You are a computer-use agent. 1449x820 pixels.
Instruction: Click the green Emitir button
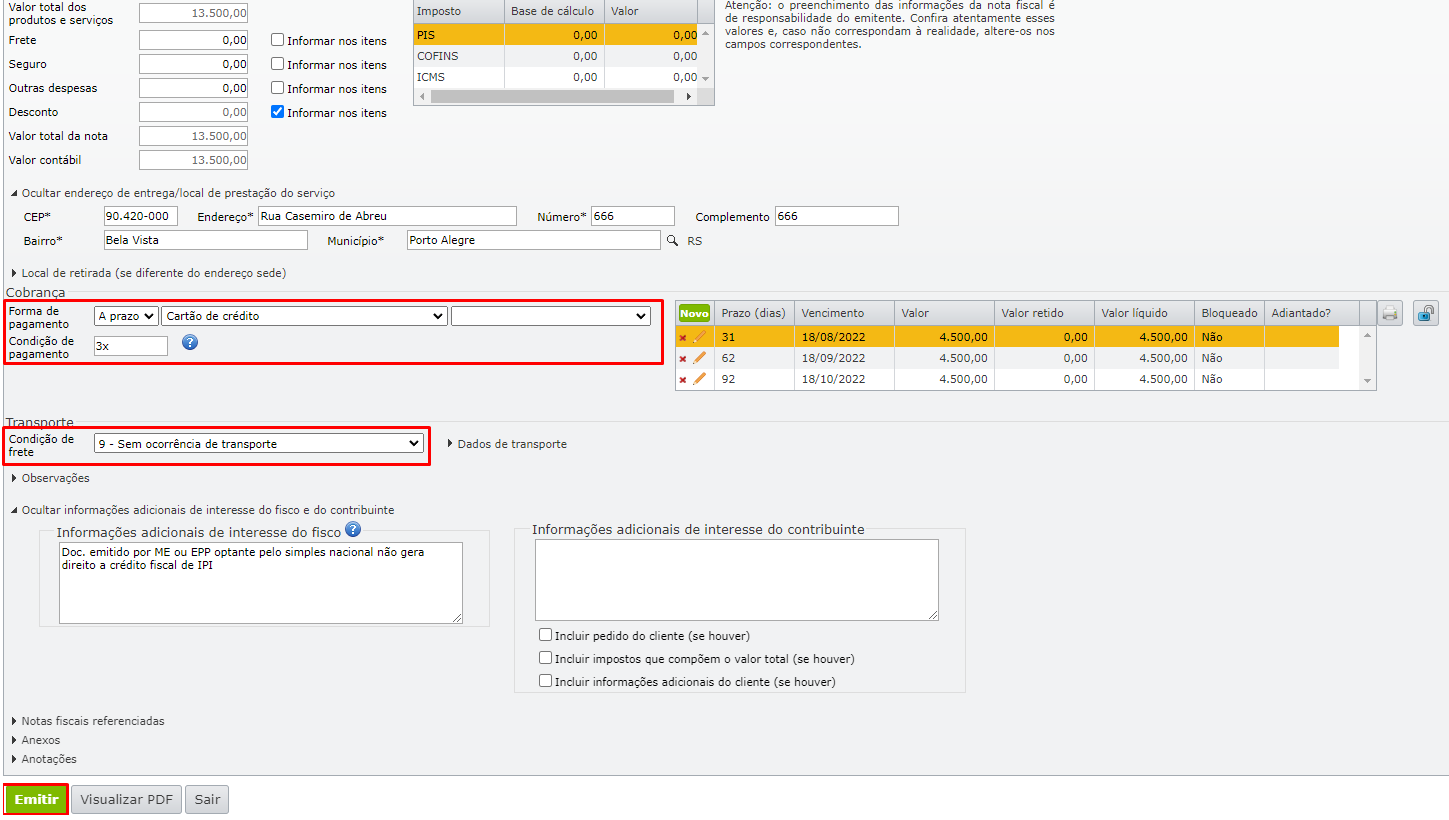pyautogui.click(x=36, y=800)
